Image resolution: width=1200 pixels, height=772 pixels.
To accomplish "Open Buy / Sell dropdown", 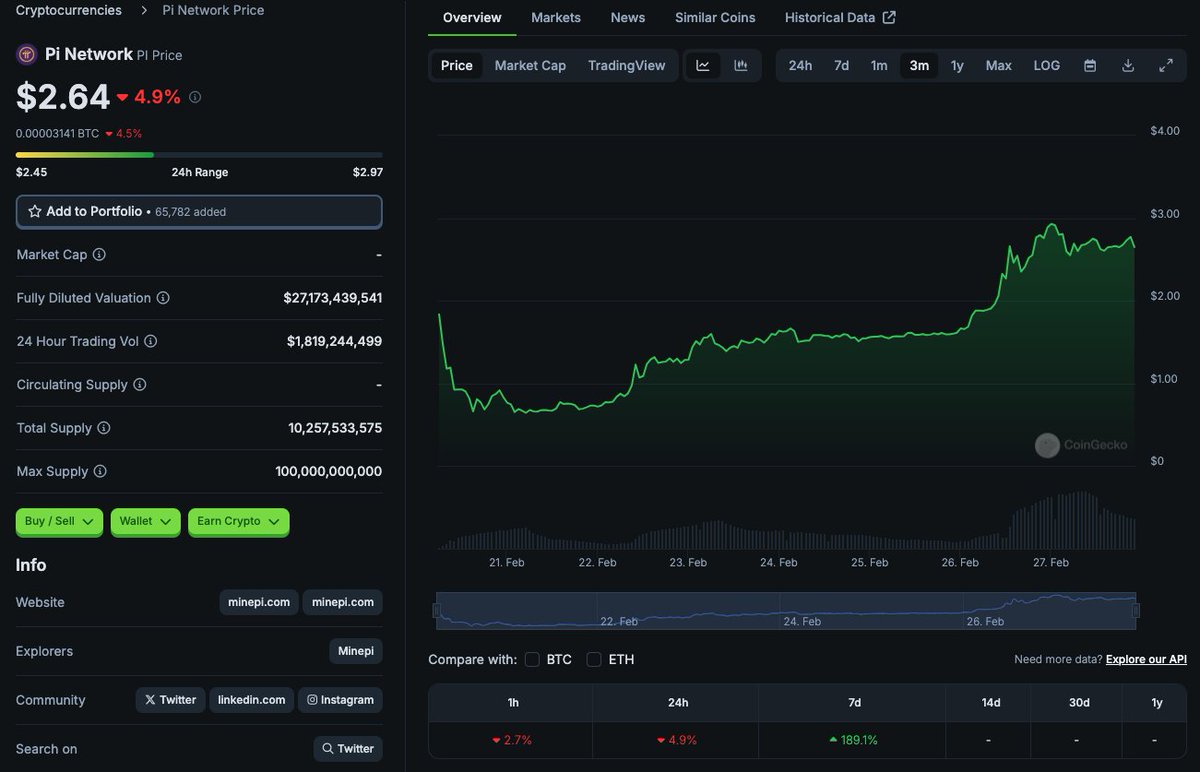I will tap(59, 521).
